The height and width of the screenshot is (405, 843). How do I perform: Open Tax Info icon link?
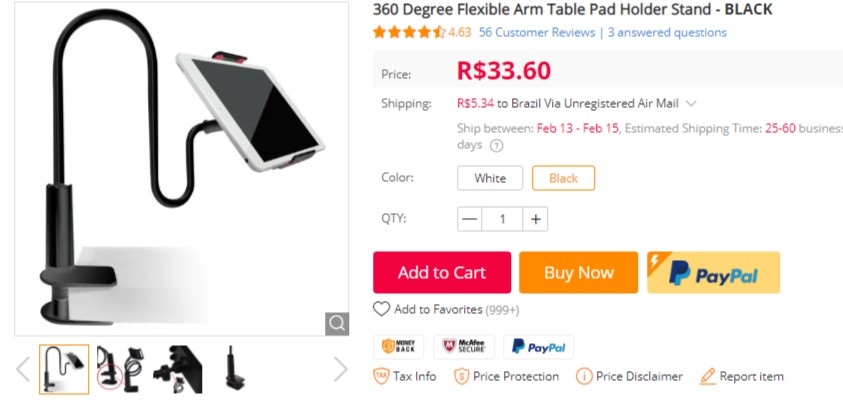[381, 376]
